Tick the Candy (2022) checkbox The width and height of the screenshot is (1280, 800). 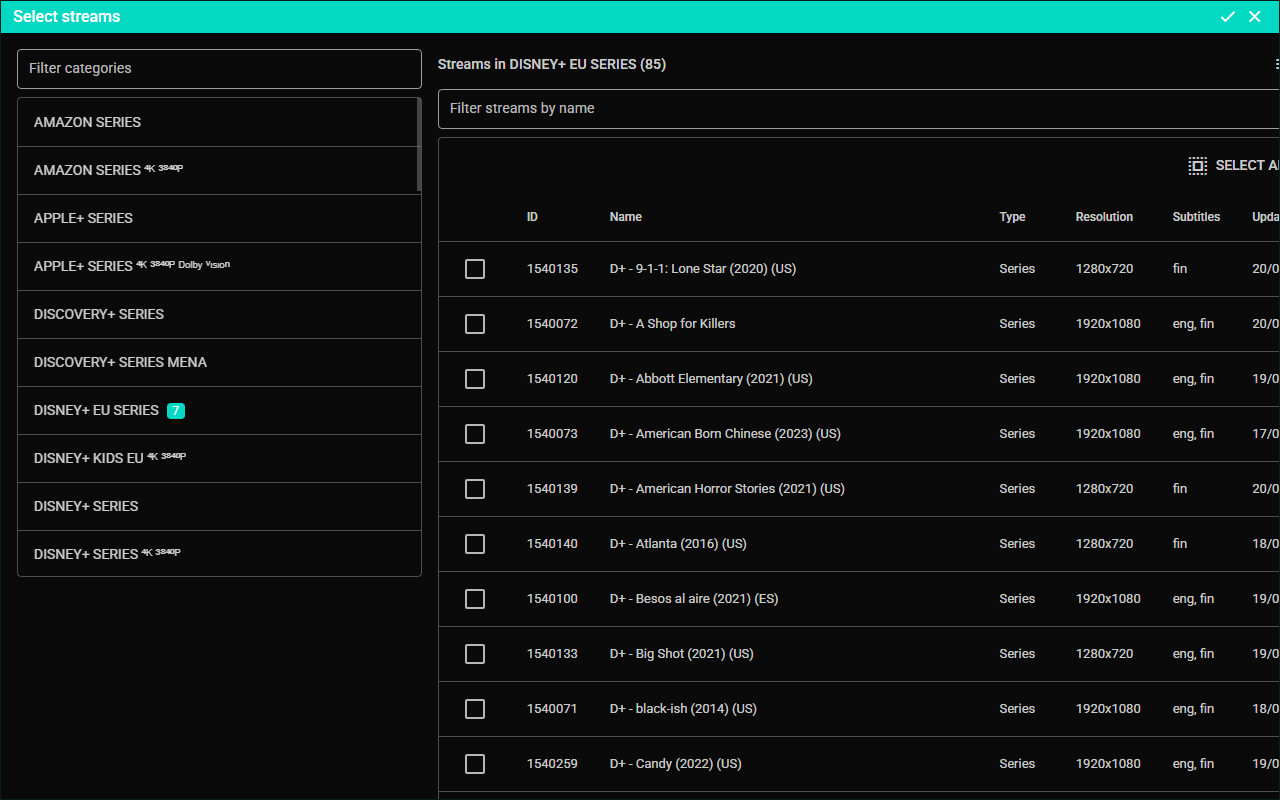tap(475, 764)
